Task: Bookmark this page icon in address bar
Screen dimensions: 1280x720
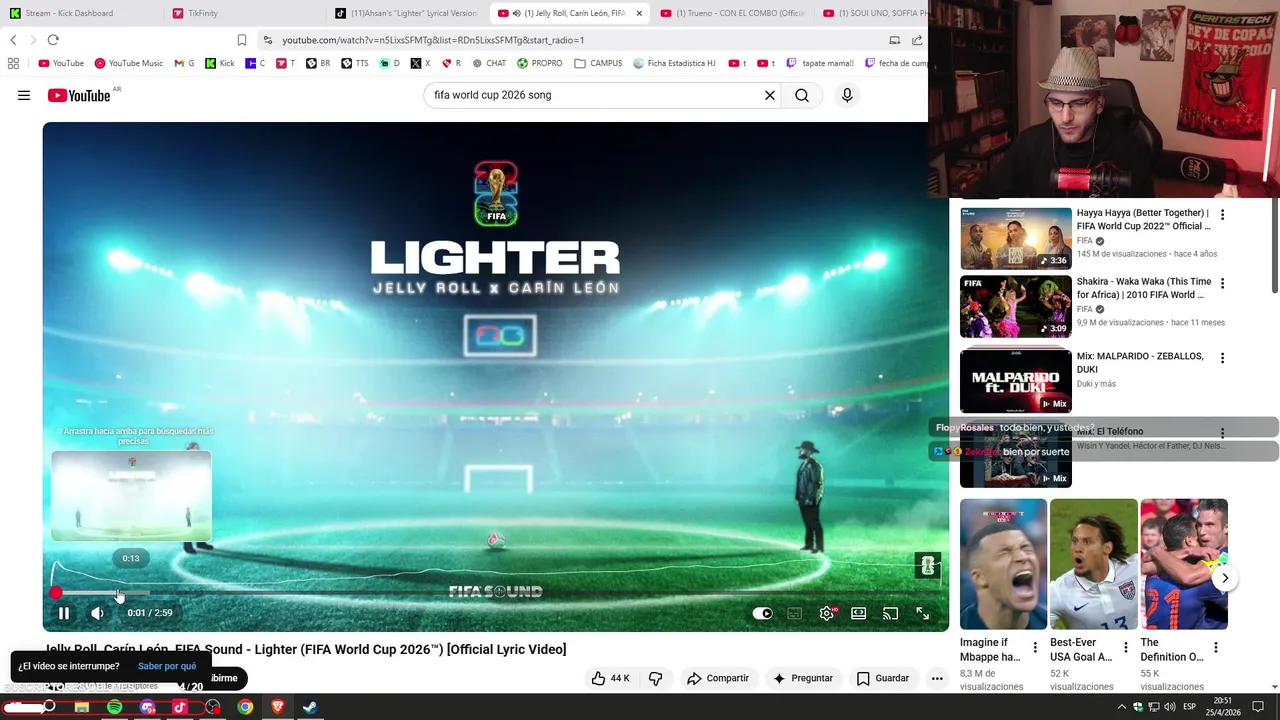Action: tap(242, 40)
